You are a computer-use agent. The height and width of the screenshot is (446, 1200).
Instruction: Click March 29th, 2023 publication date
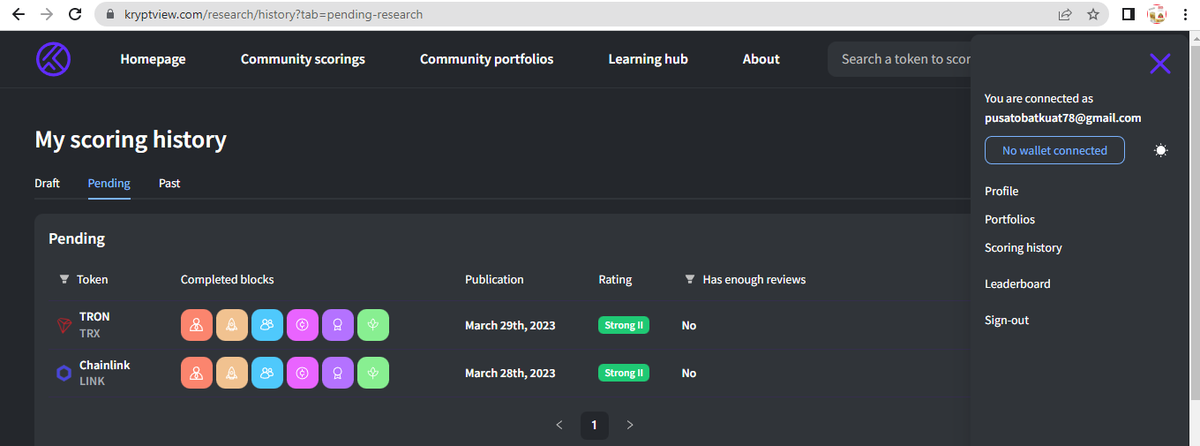point(510,325)
